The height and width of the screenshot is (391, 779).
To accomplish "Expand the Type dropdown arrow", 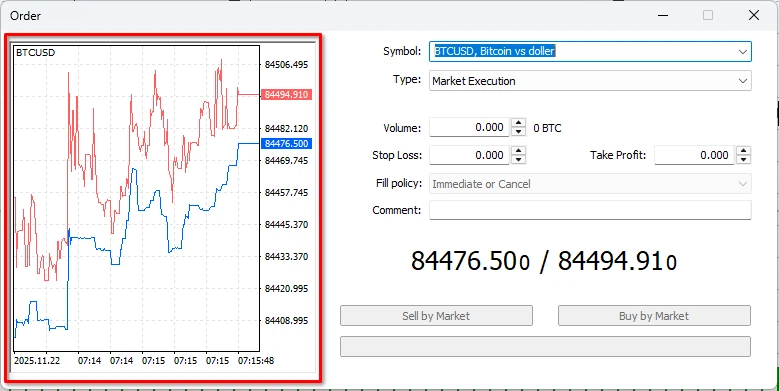I will [743, 81].
